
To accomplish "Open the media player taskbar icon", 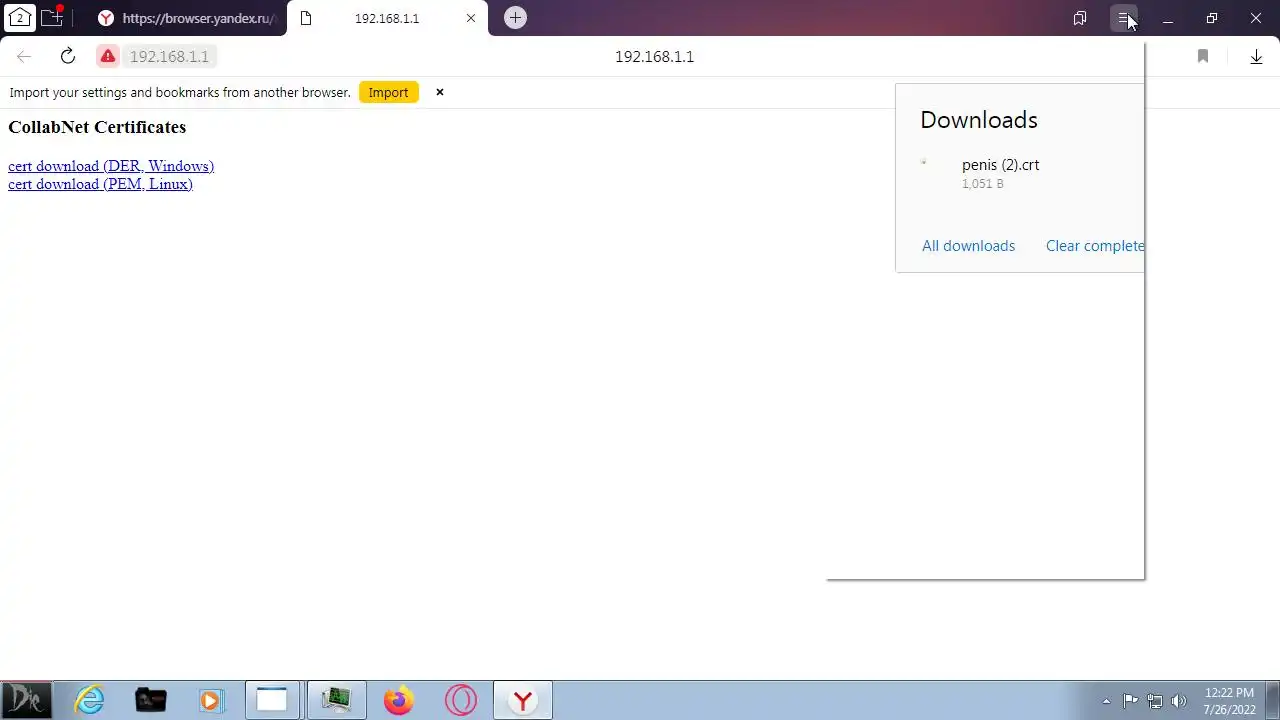I will click(210, 700).
